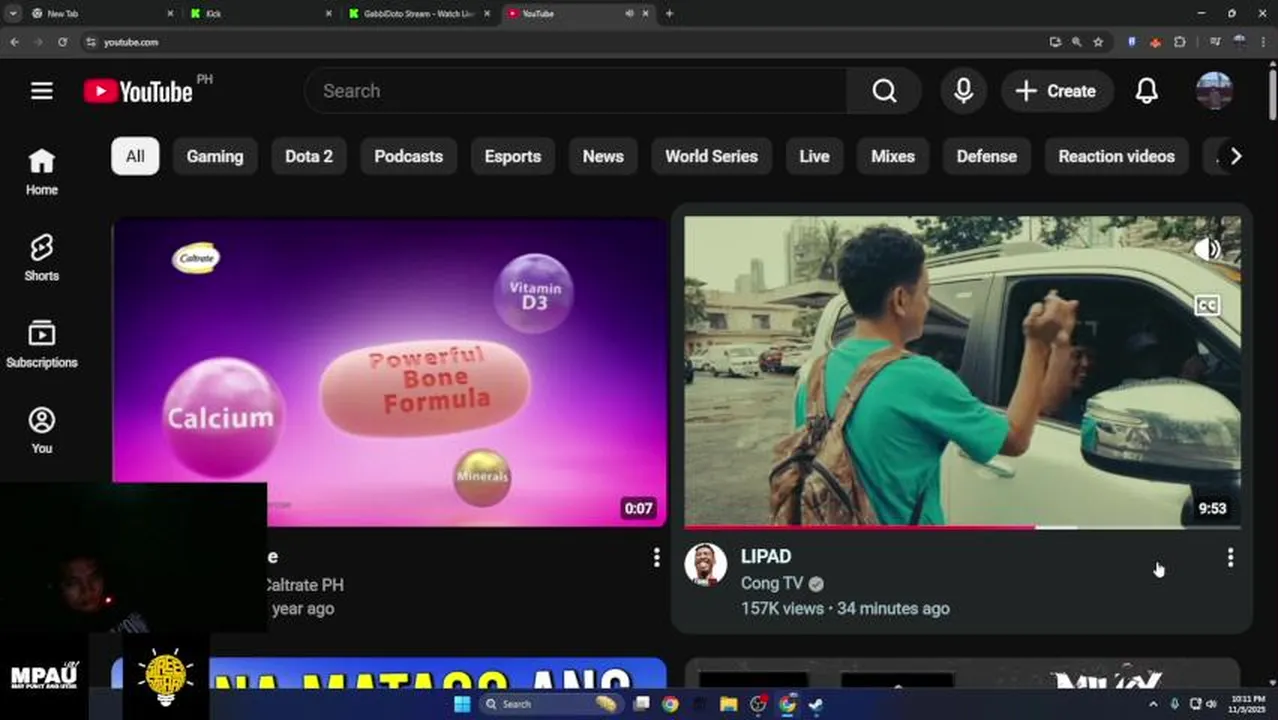Open the tab search dropdown arrow

coord(13,14)
